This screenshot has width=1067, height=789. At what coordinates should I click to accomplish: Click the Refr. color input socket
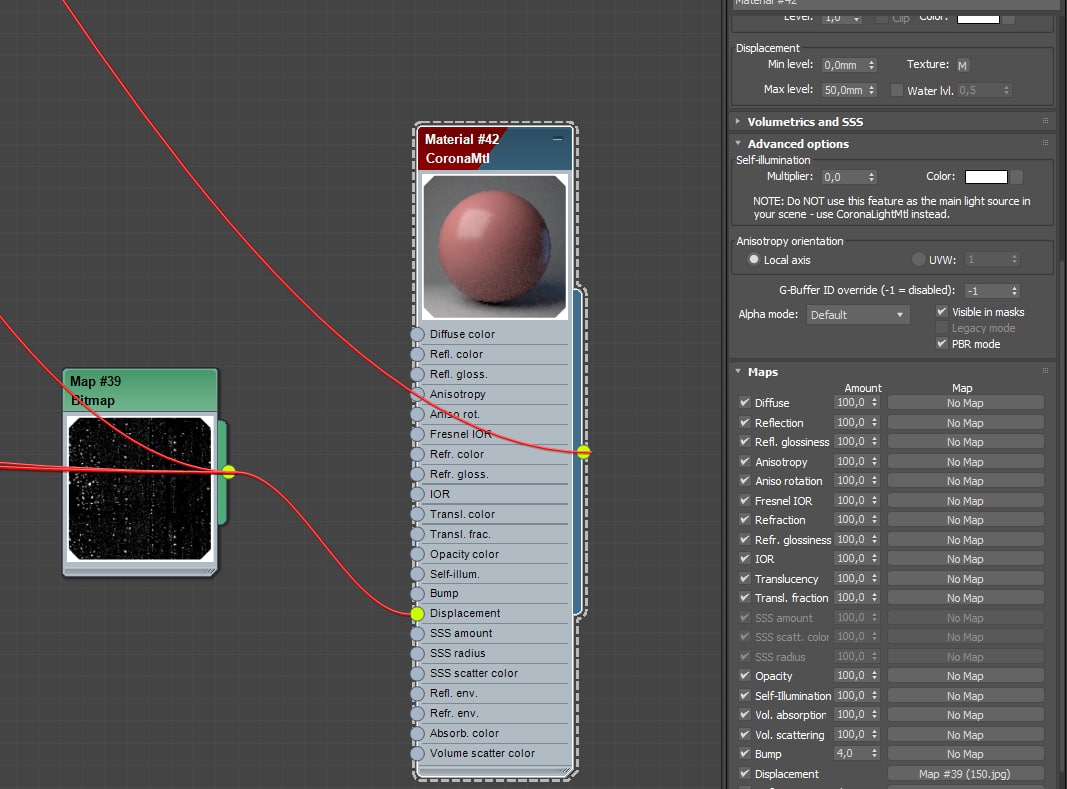tap(417, 454)
